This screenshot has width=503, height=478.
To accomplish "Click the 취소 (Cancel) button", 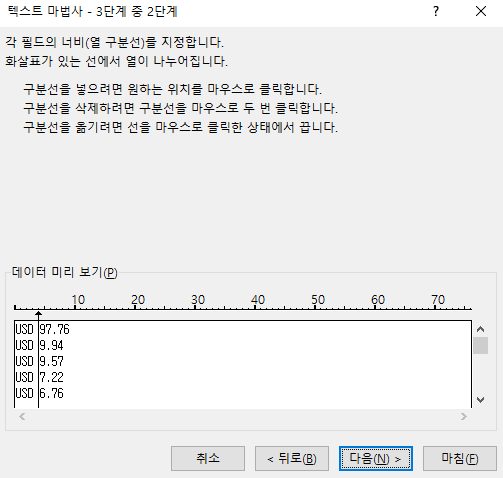I will tap(208, 458).
